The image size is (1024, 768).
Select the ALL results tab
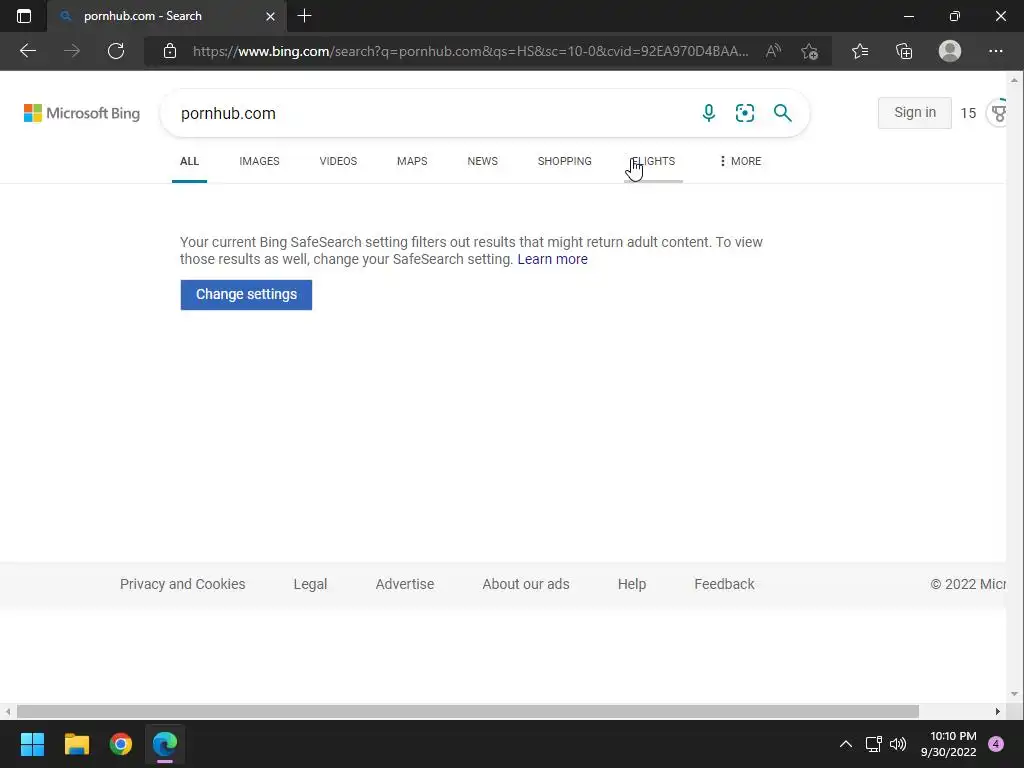point(189,161)
